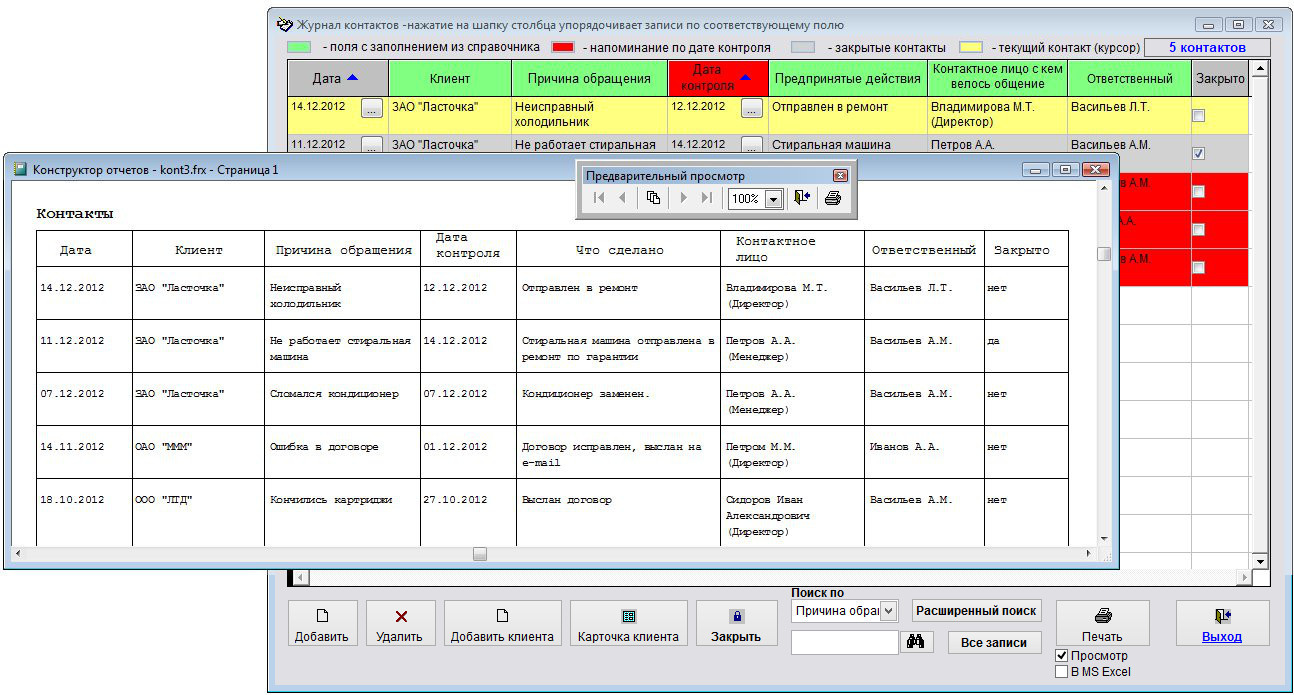Sort by Причина обращения column header
This screenshot has width=1294, height=695.
tap(590, 78)
